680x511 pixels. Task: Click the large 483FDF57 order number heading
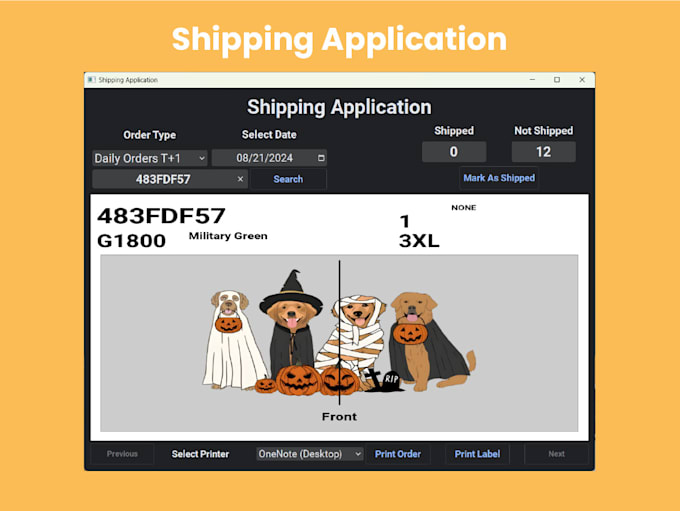coord(161,216)
